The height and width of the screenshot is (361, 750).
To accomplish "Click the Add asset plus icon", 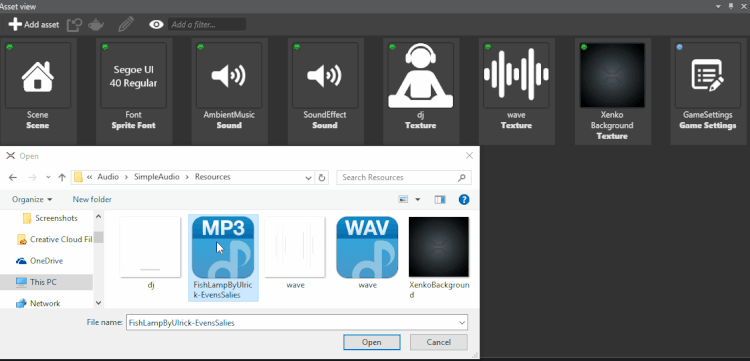I will (x=15, y=24).
